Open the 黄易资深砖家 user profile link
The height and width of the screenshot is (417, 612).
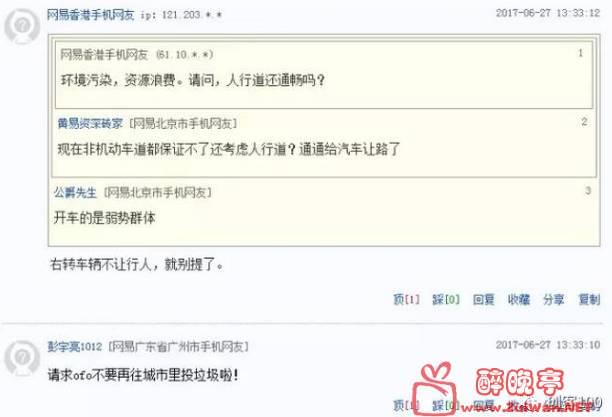click(x=90, y=123)
